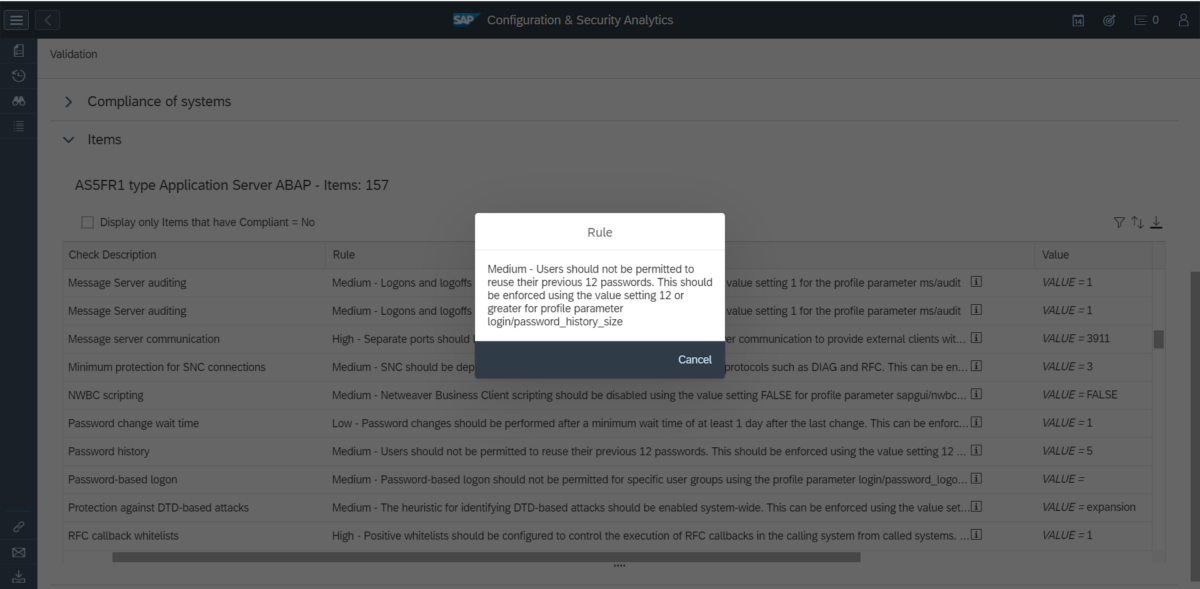Click the calendar icon in the header
The height and width of the screenshot is (589, 1200).
pos(1078,19)
